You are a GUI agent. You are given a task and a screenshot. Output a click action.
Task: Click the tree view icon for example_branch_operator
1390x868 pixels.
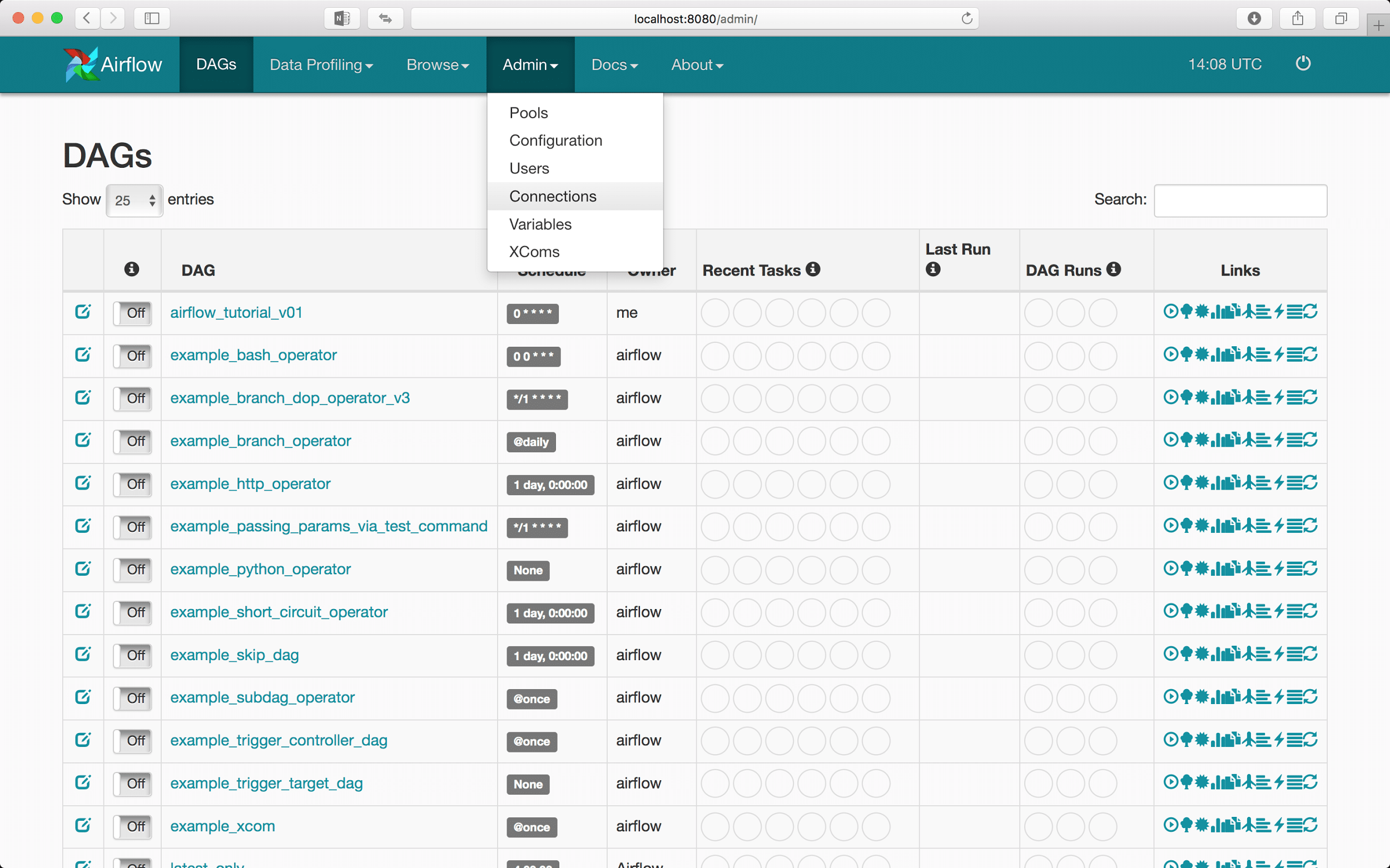click(1184, 440)
